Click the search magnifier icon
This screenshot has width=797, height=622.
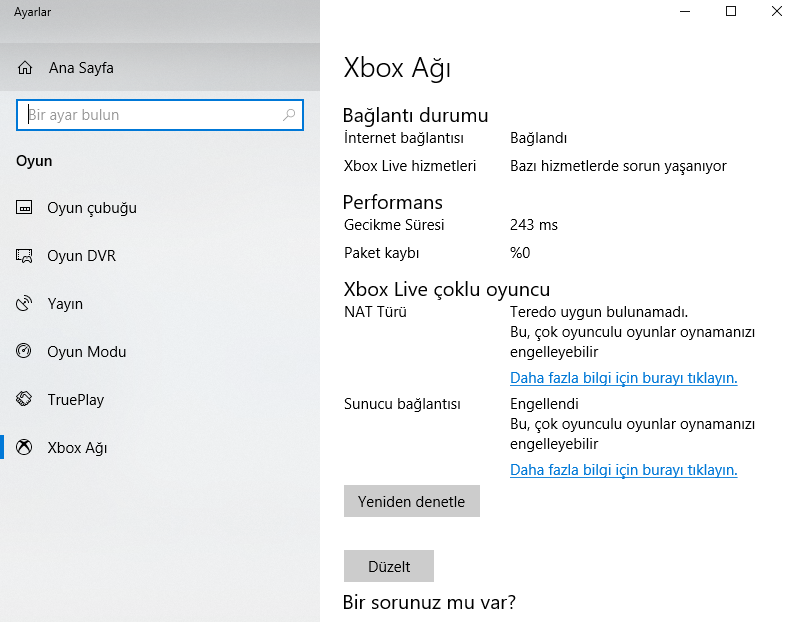[289, 115]
